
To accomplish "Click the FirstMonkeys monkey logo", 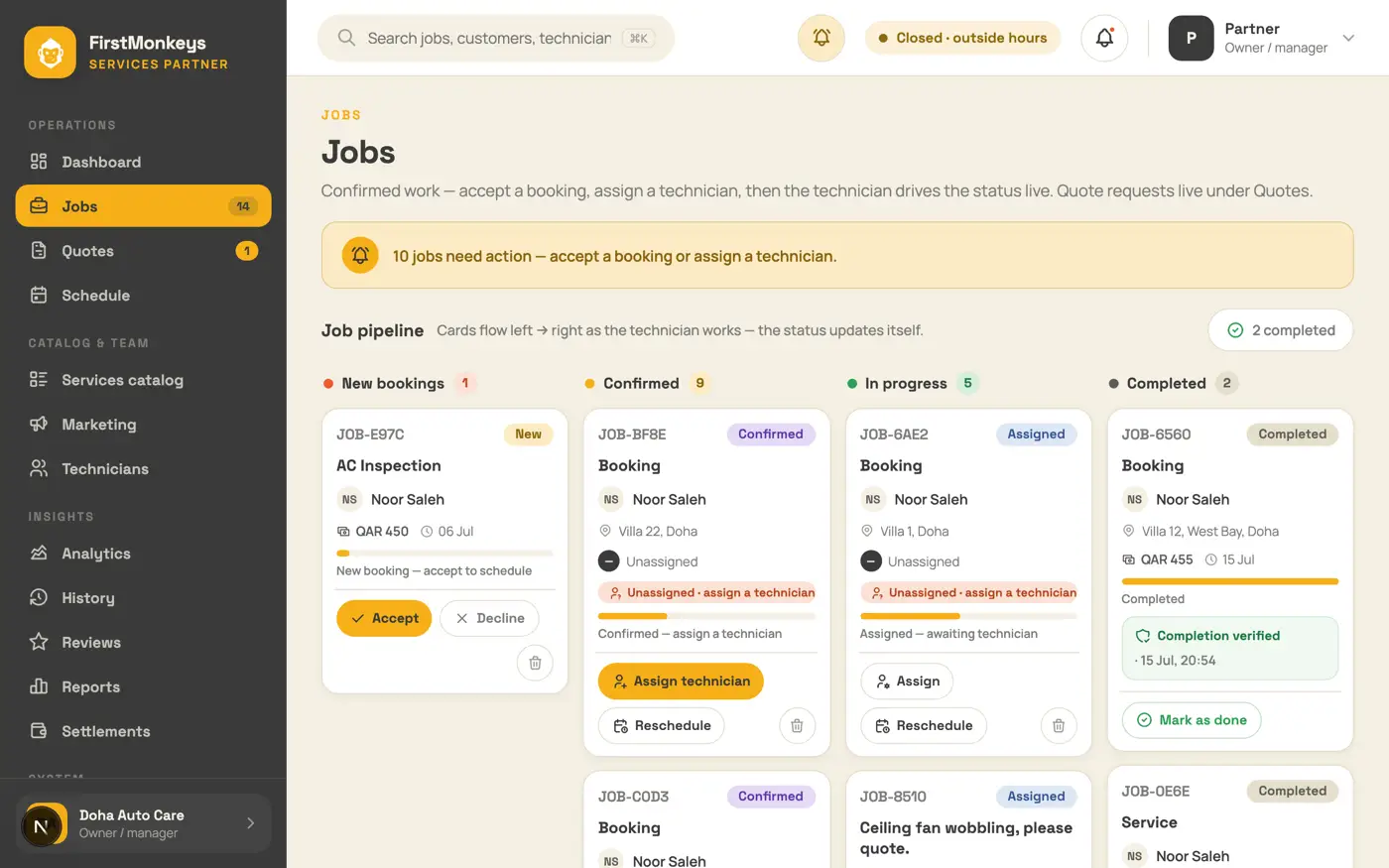I will pyautogui.click(x=50, y=52).
